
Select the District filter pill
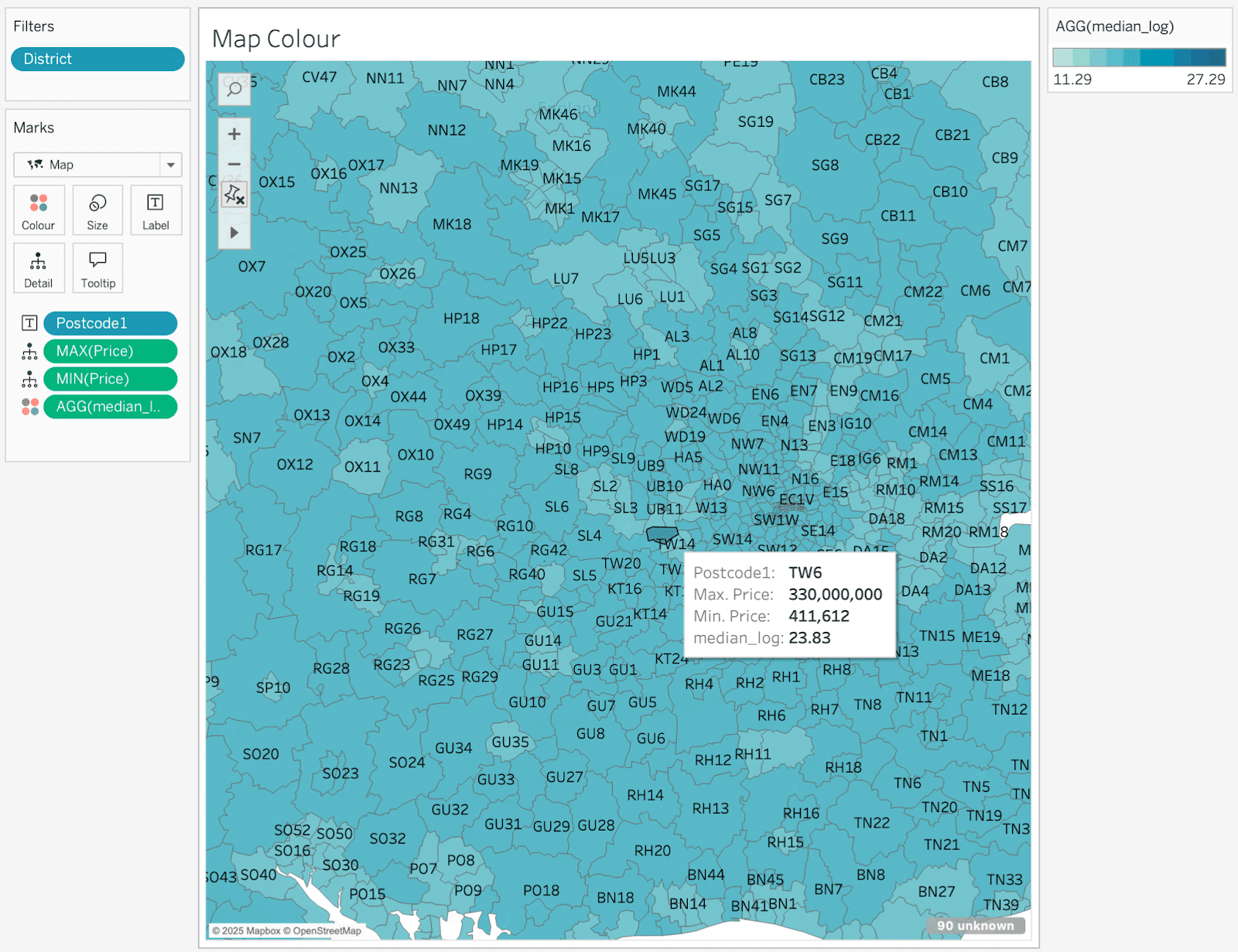point(97,59)
